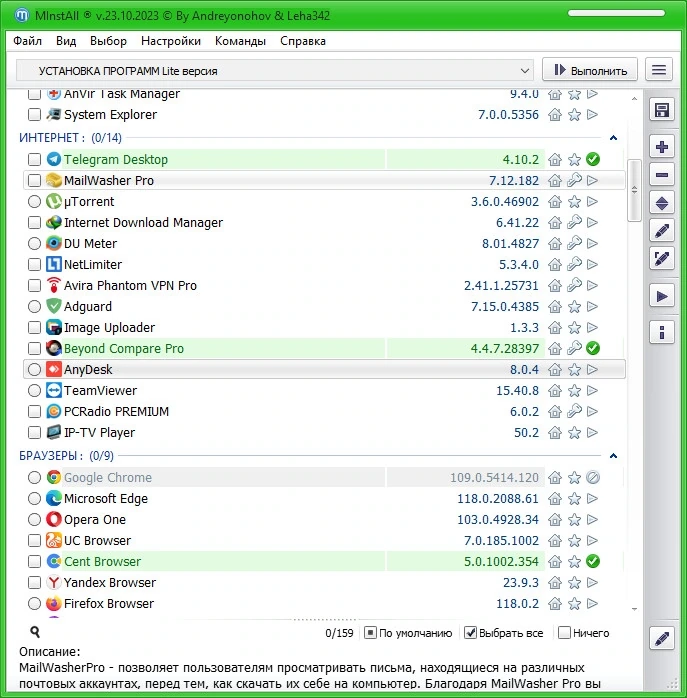This screenshot has height=698, width=687.
Task: Click the run arrow for Firefox Browser
Action: 592,604
